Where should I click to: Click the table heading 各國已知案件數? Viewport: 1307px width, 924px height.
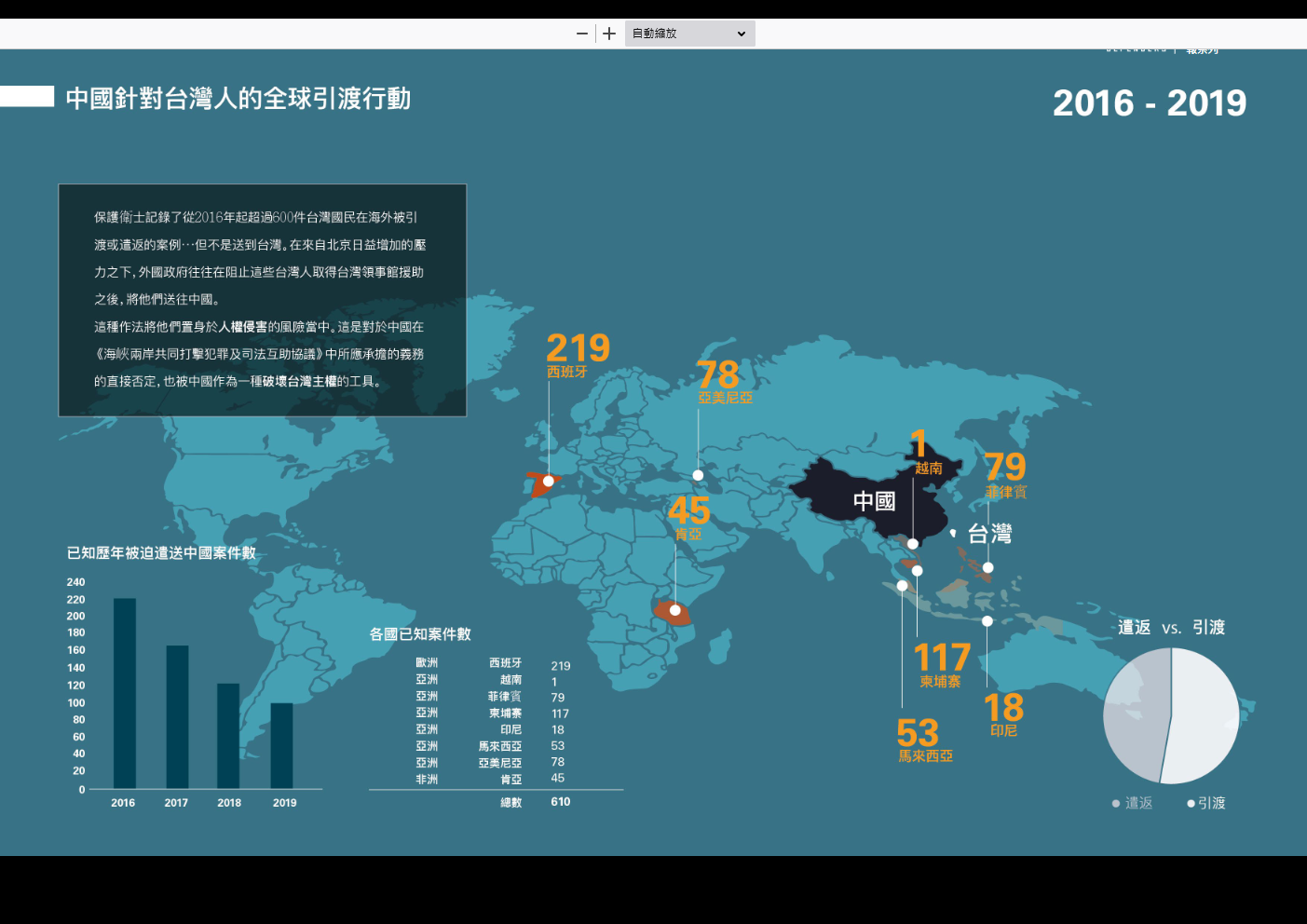tap(420, 633)
